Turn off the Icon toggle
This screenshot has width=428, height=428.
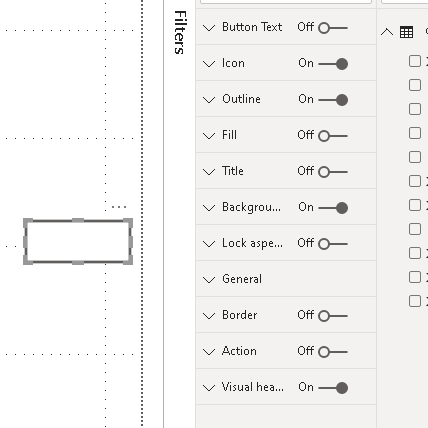pos(333,64)
